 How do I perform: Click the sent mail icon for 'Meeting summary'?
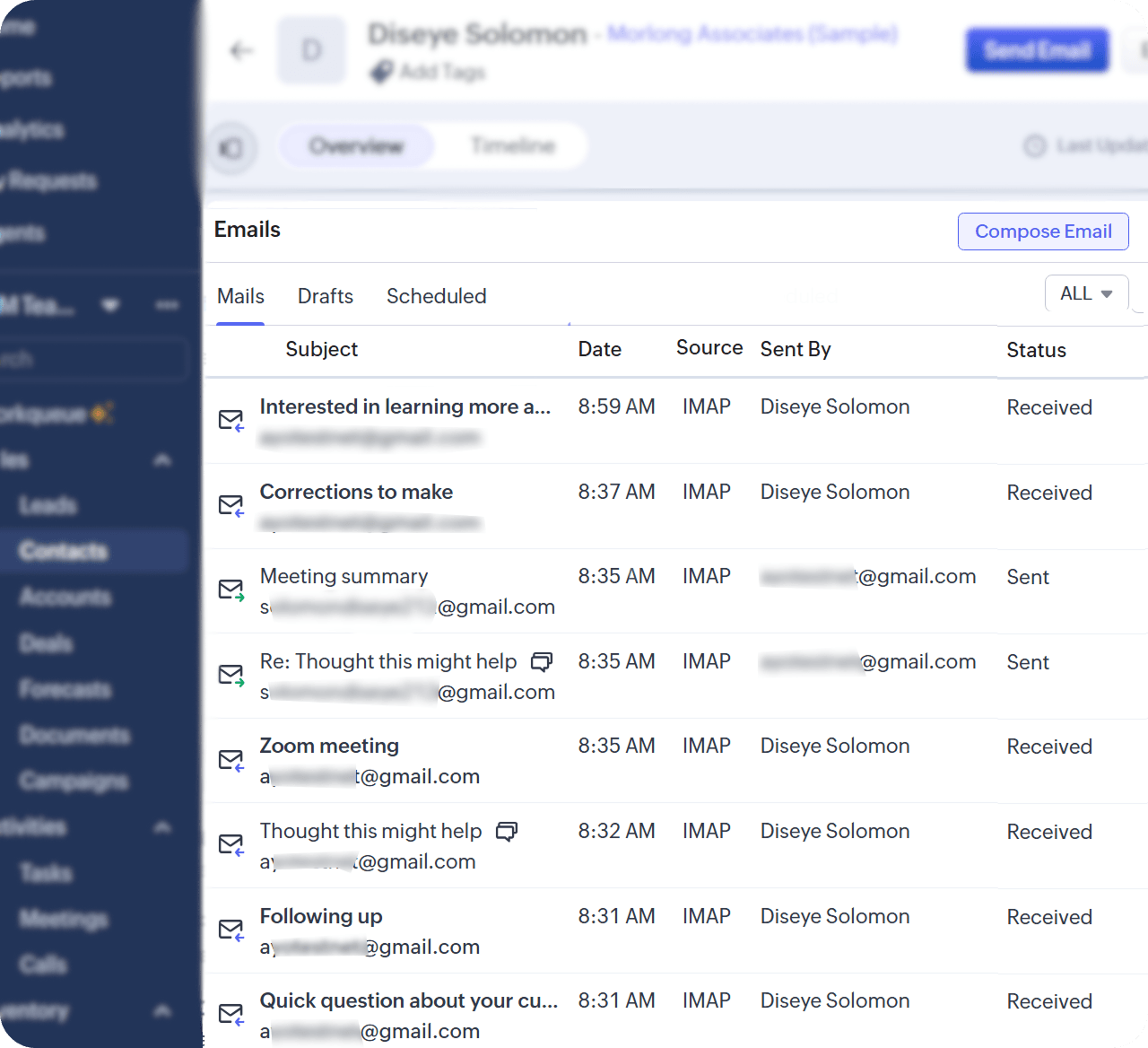[x=231, y=589]
